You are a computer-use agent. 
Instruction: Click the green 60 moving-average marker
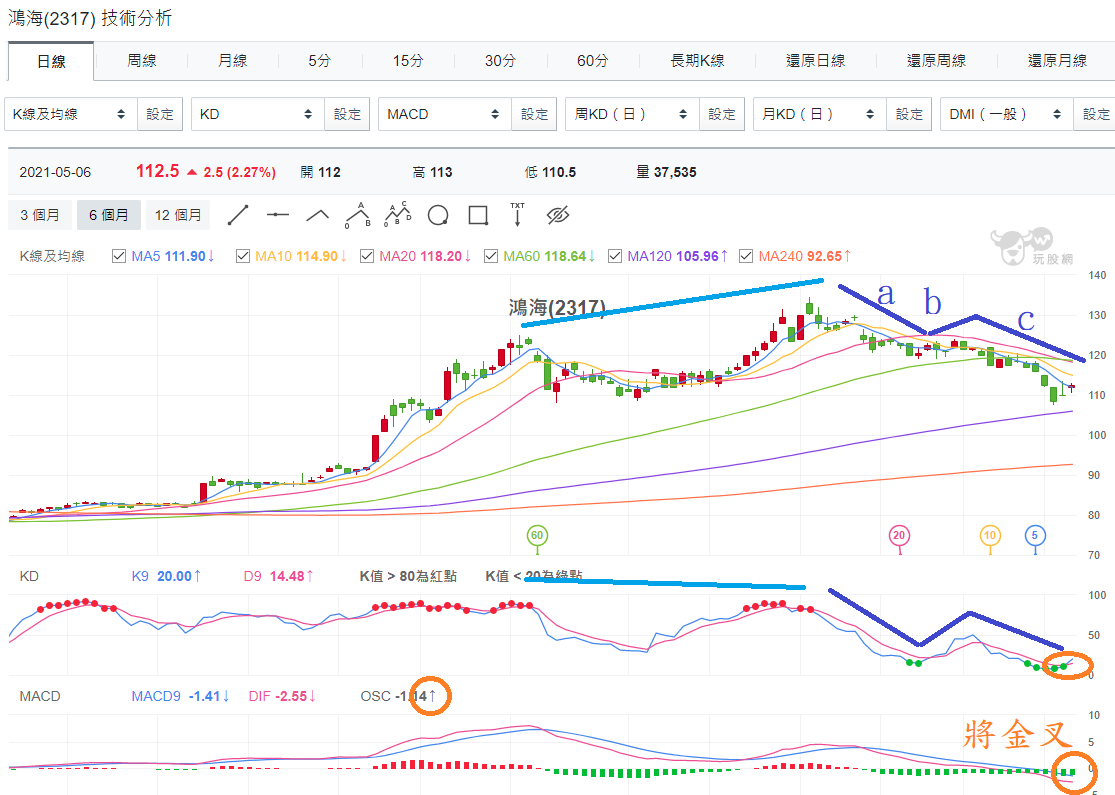[x=537, y=535]
